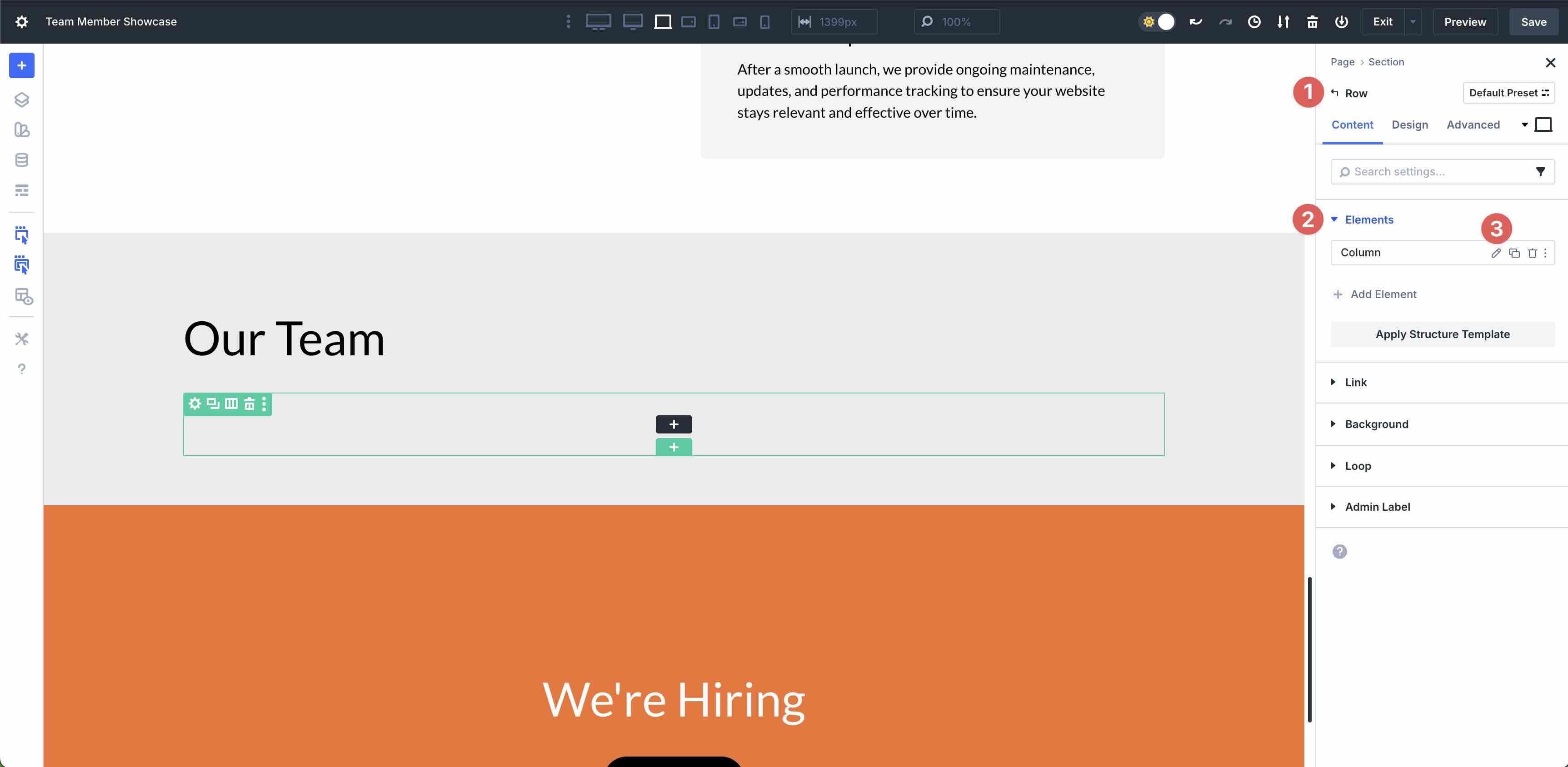Switch to the Advanced tab
This screenshot has width=1568, height=767.
pyautogui.click(x=1473, y=125)
